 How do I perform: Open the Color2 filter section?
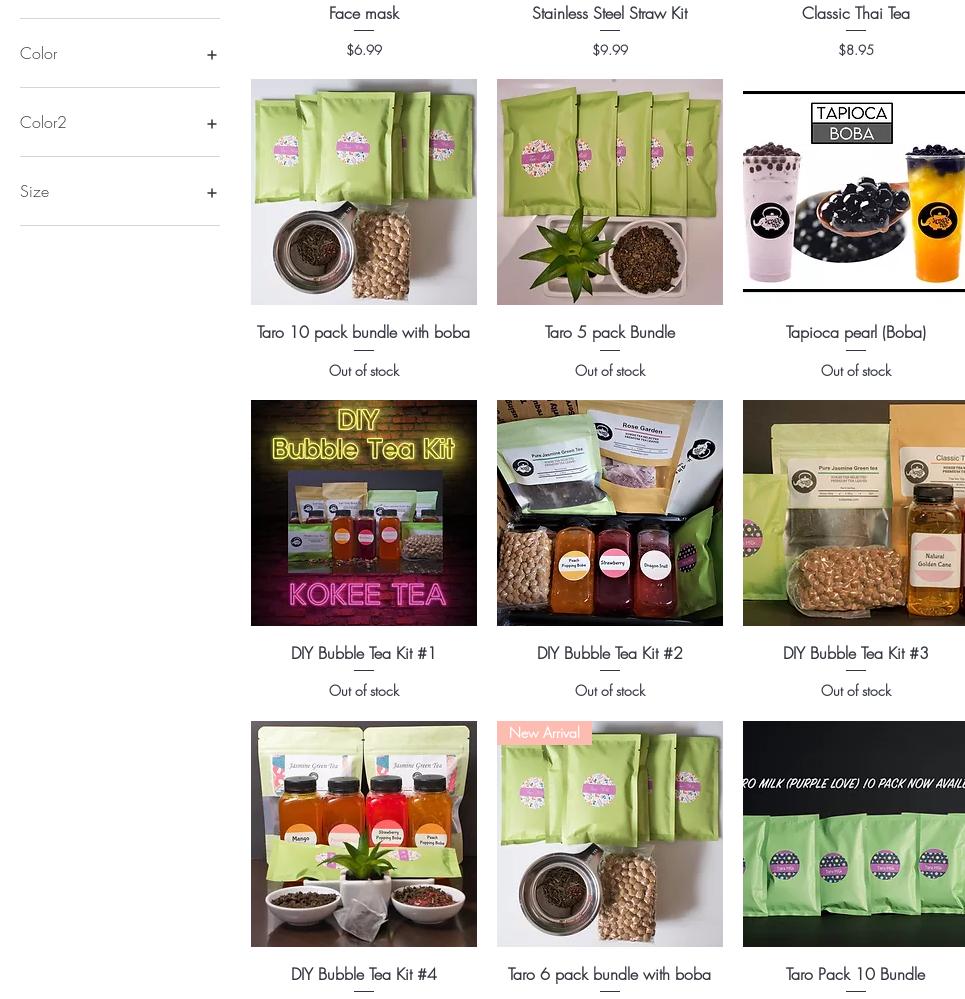coord(120,122)
